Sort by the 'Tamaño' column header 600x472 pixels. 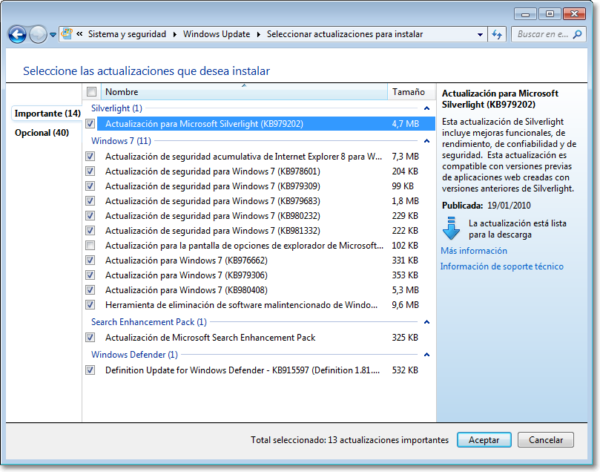pos(411,92)
